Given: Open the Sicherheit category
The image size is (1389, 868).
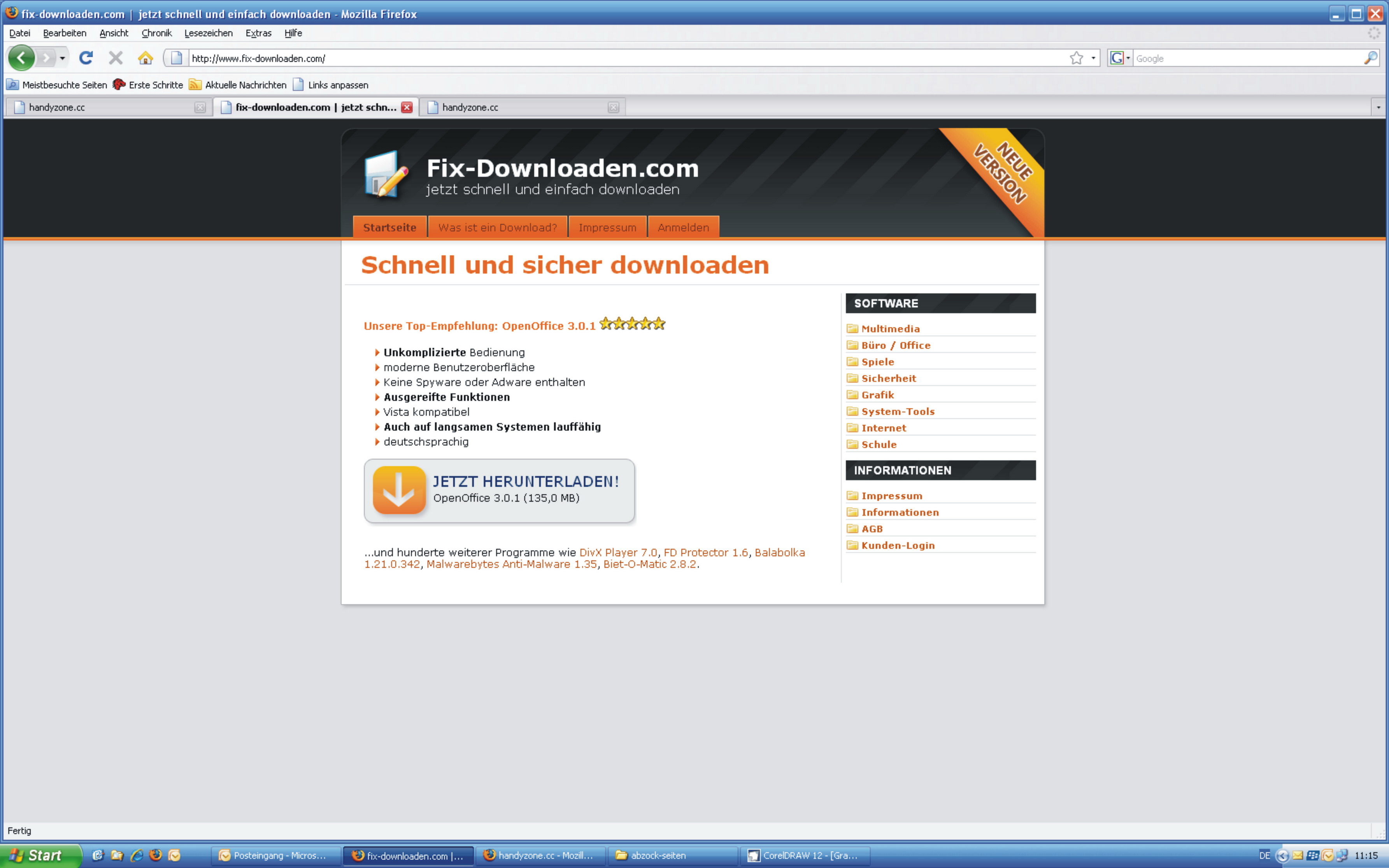Looking at the screenshot, I should point(889,378).
